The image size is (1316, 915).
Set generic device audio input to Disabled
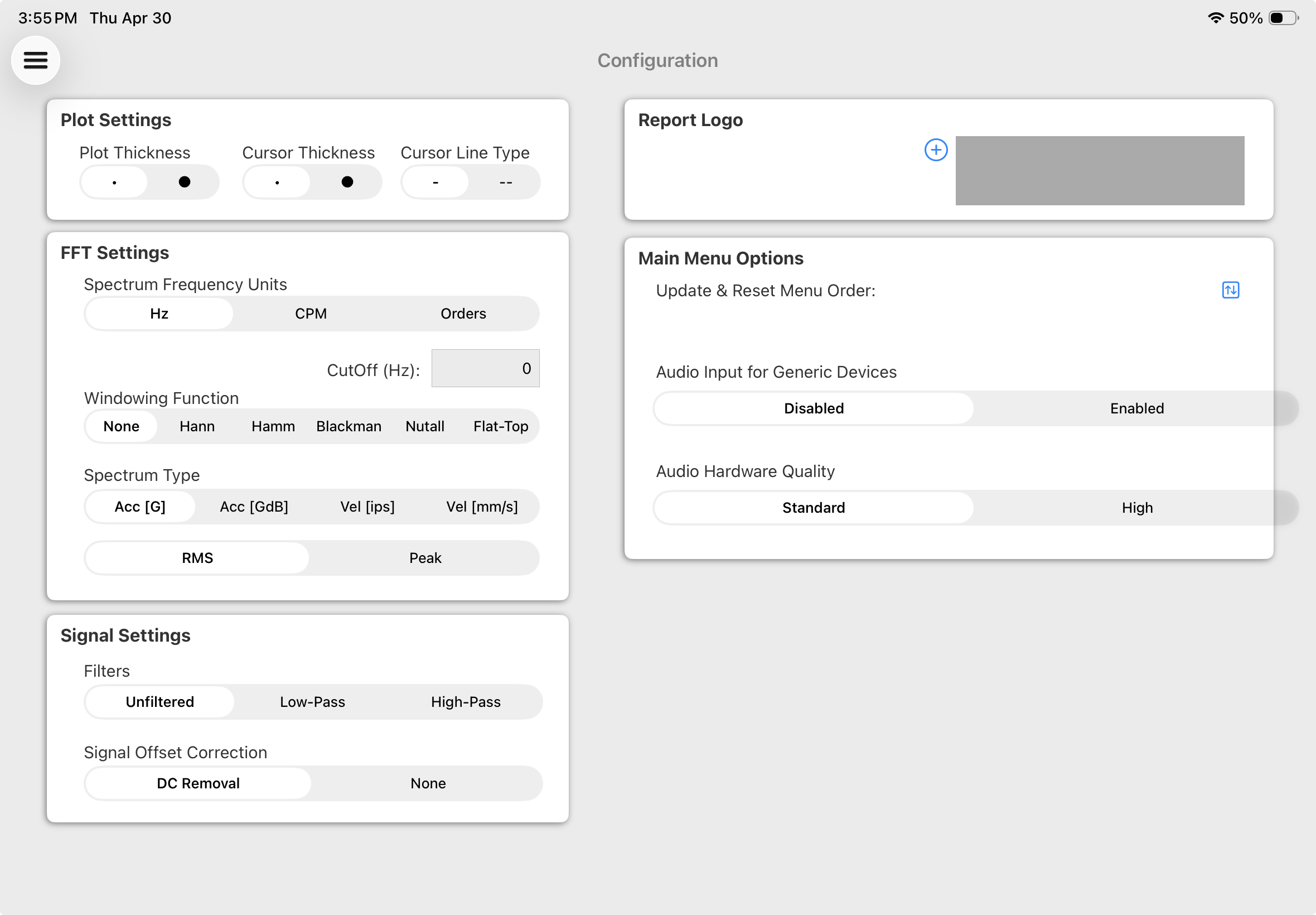click(814, 408)
